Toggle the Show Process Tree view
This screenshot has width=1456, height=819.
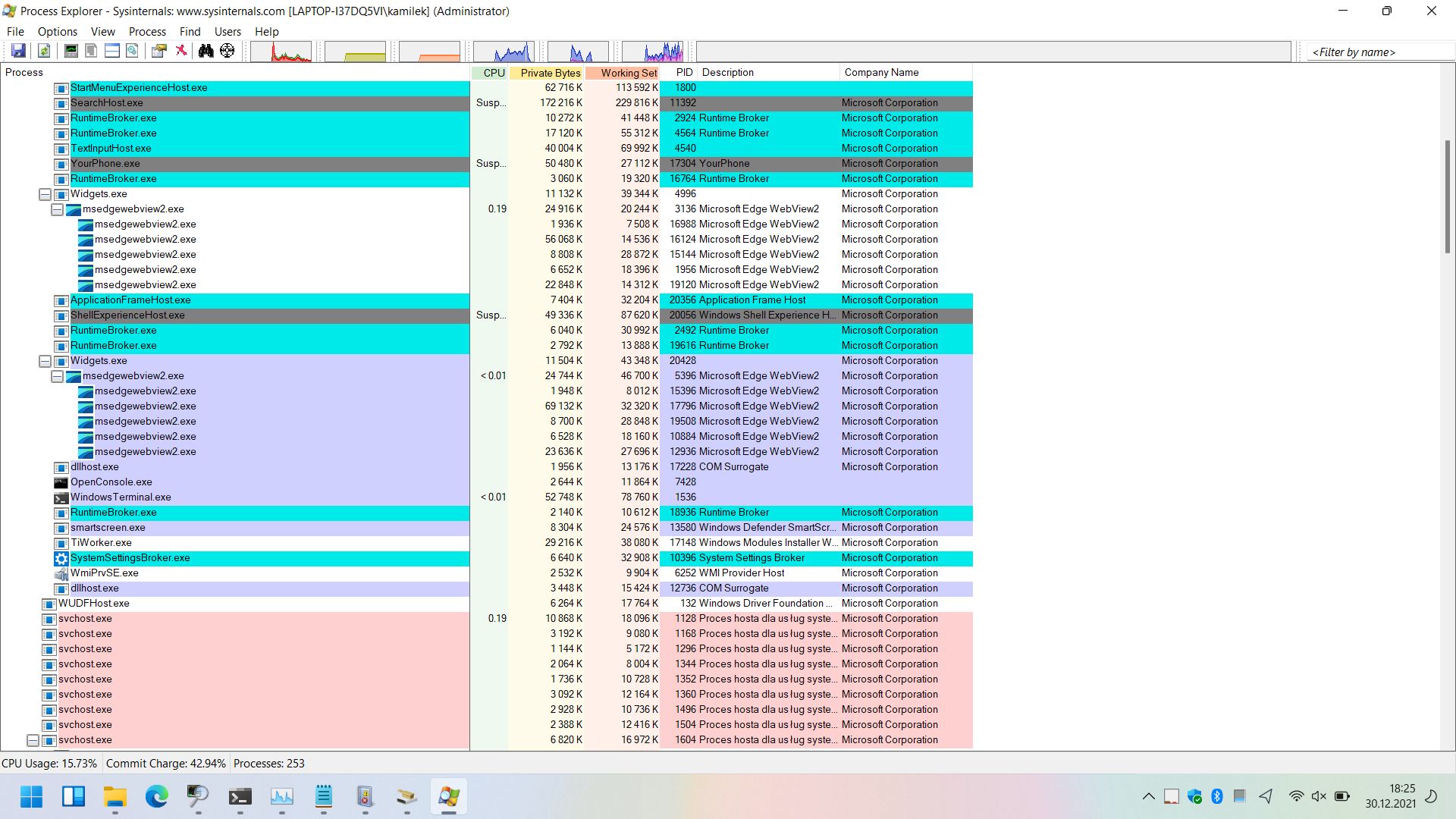pyautogui.click(x=91, y=51)
